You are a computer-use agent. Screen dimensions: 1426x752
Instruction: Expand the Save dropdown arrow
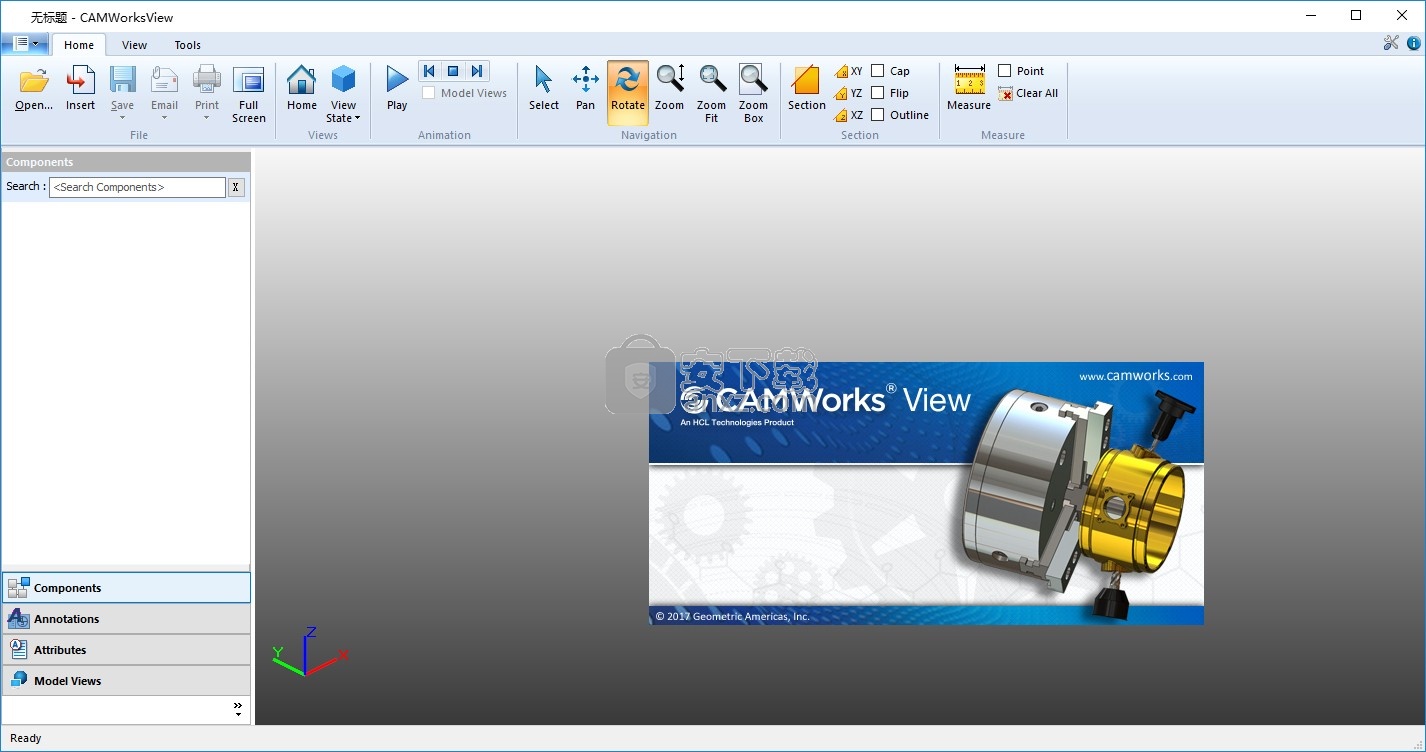tap(122, 118)
